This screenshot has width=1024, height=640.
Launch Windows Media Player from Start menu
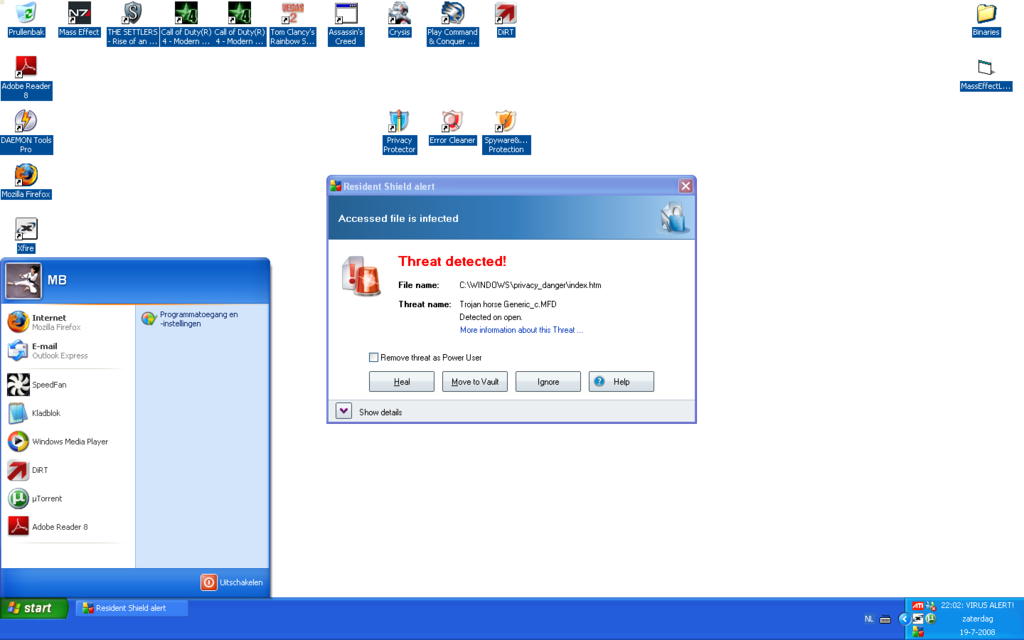coord(68,441)
